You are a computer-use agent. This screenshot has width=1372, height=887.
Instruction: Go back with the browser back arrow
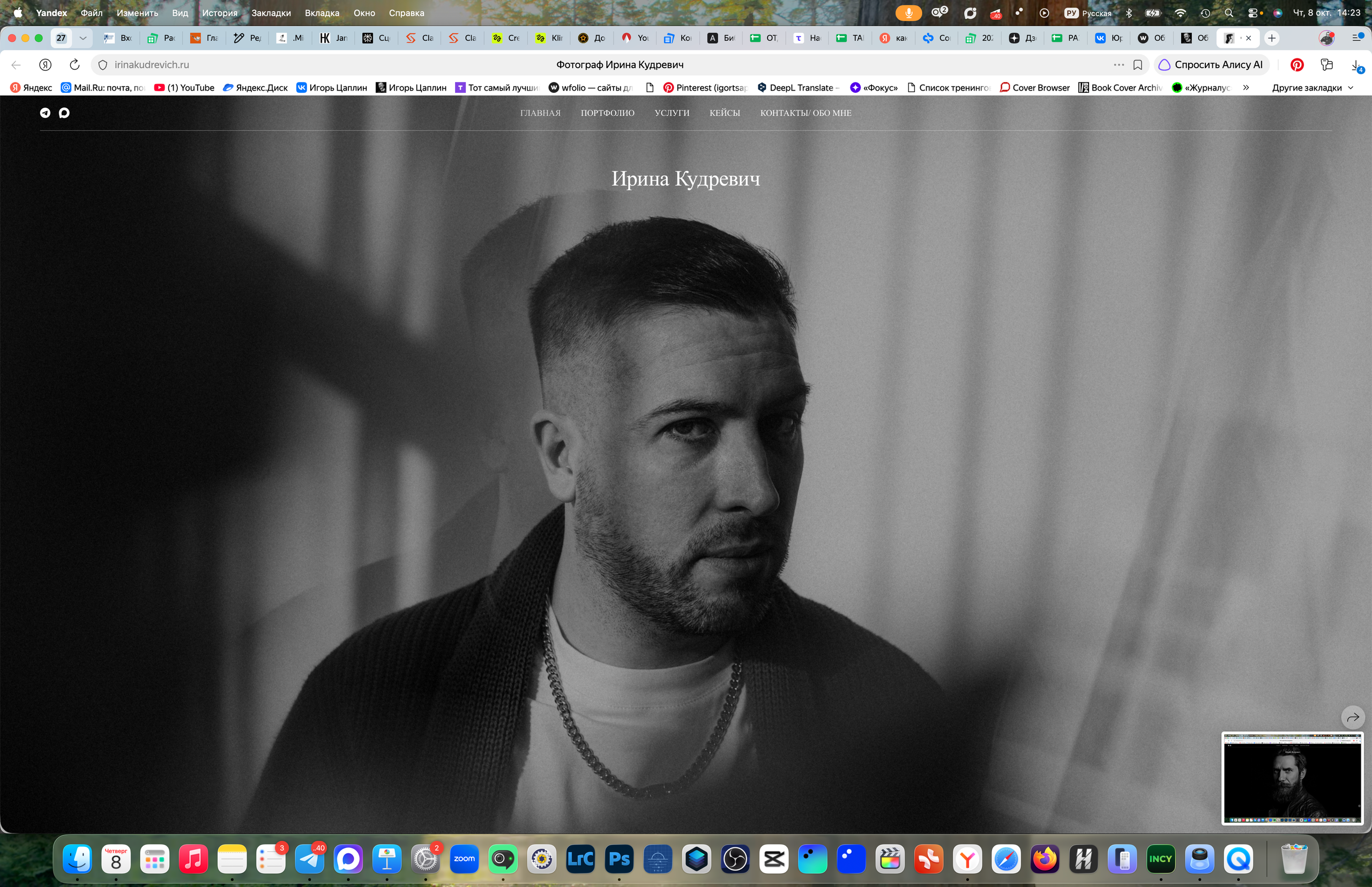16,64
